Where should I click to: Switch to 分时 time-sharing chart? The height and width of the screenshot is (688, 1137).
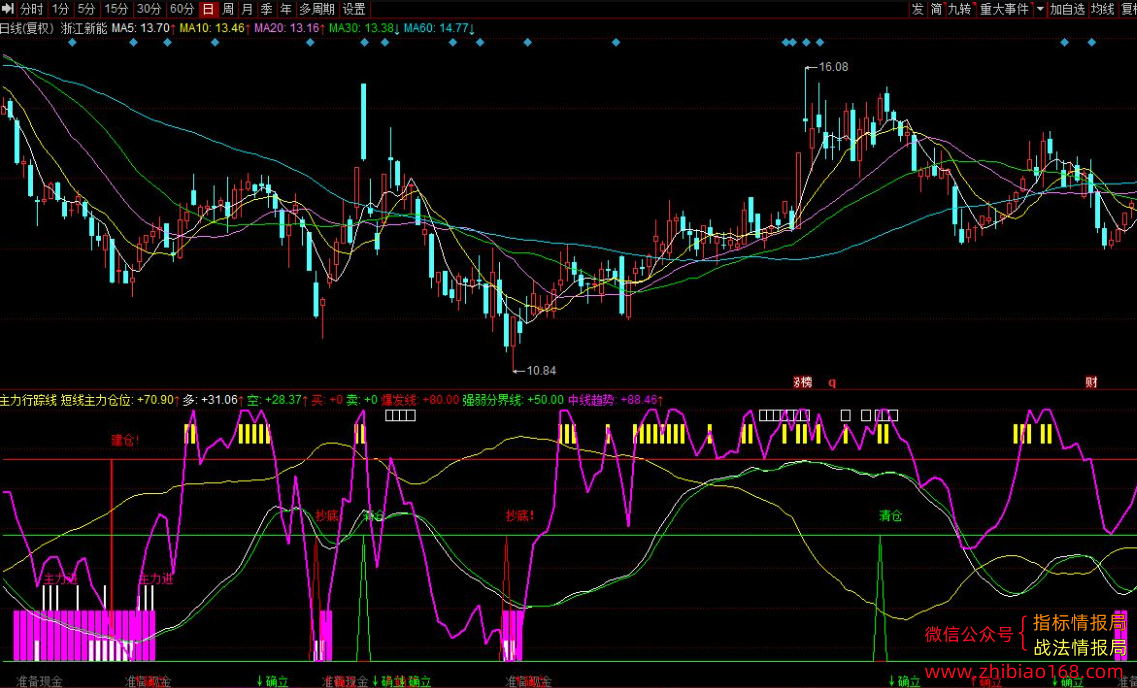pyautogui.click(x=30, y=9)
